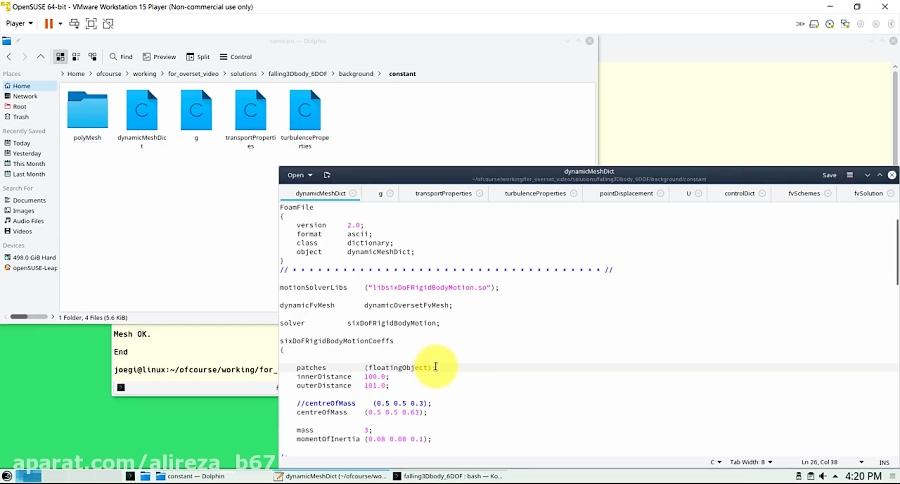Go up one folder in Dolphin

tap(41, 57)
